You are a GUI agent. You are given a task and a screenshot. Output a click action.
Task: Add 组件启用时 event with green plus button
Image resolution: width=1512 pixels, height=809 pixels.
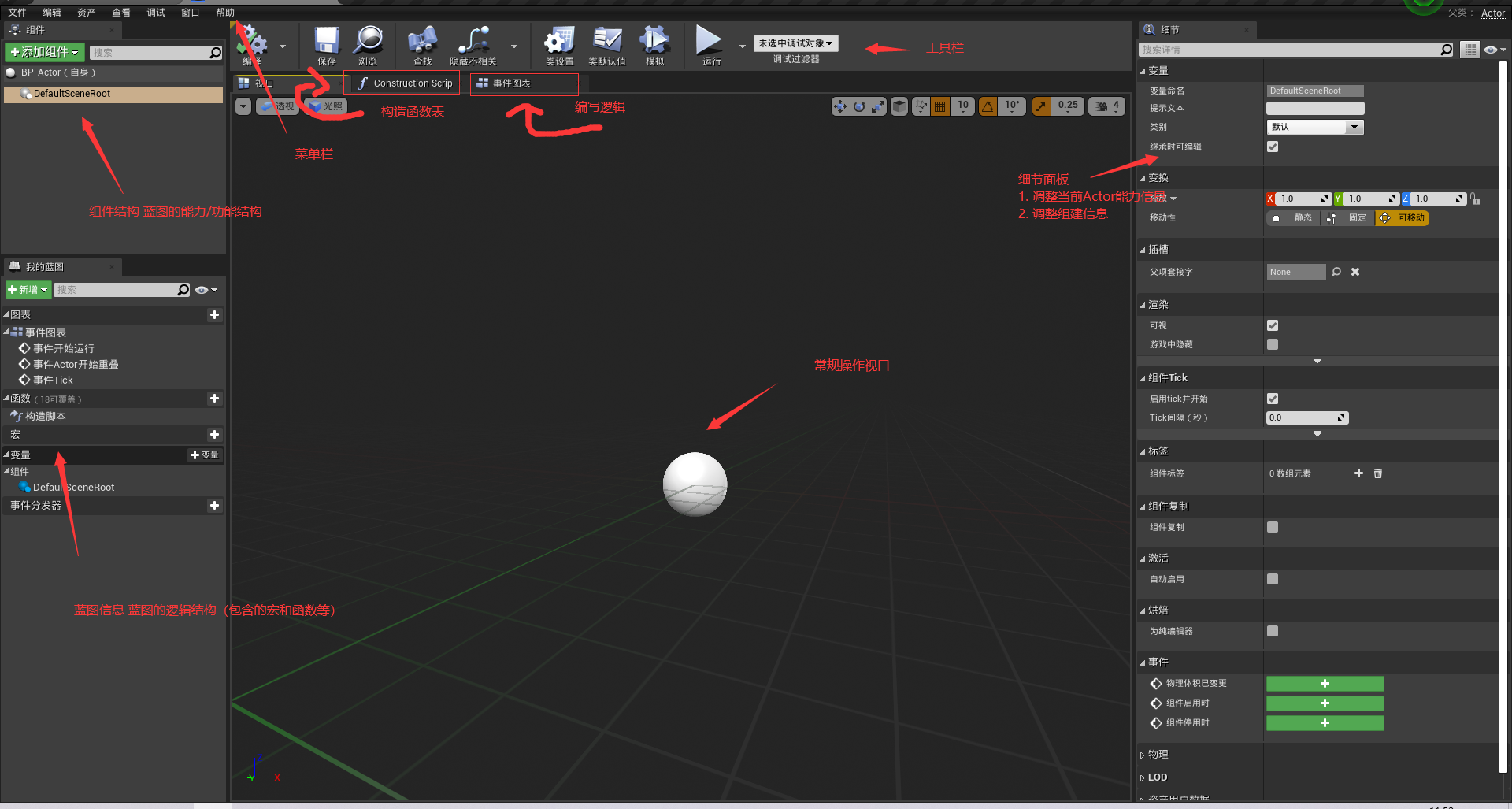pyautogui.click(x=1325, y=703)
